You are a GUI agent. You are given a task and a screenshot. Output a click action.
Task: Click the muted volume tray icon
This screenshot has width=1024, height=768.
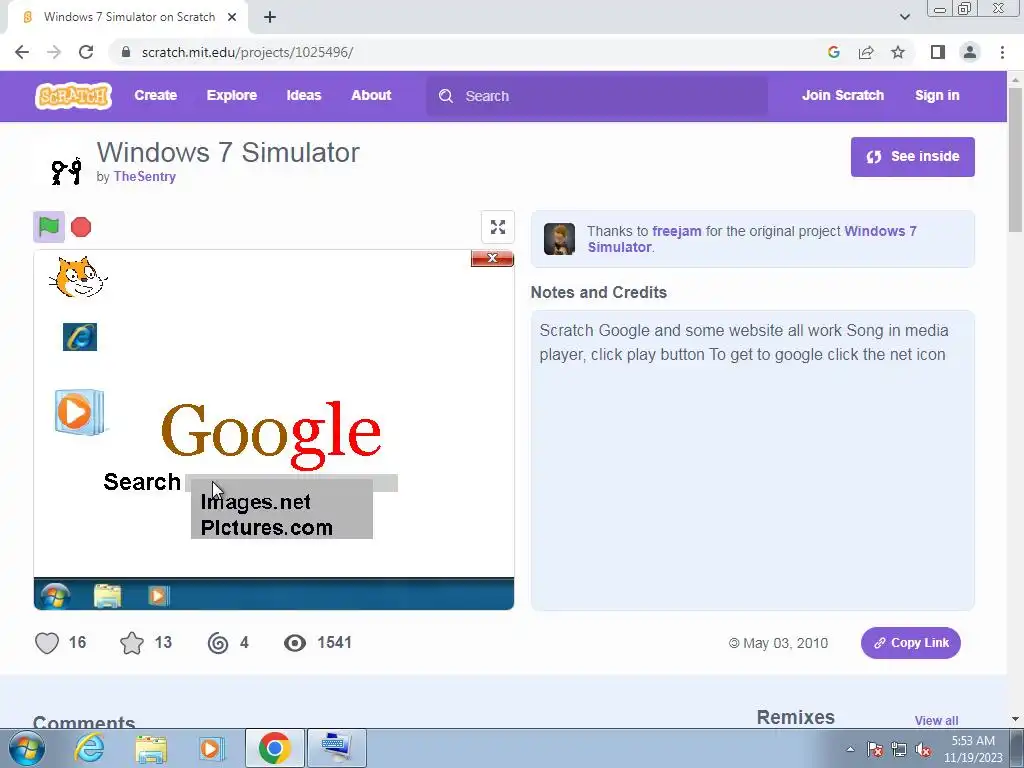923,749
